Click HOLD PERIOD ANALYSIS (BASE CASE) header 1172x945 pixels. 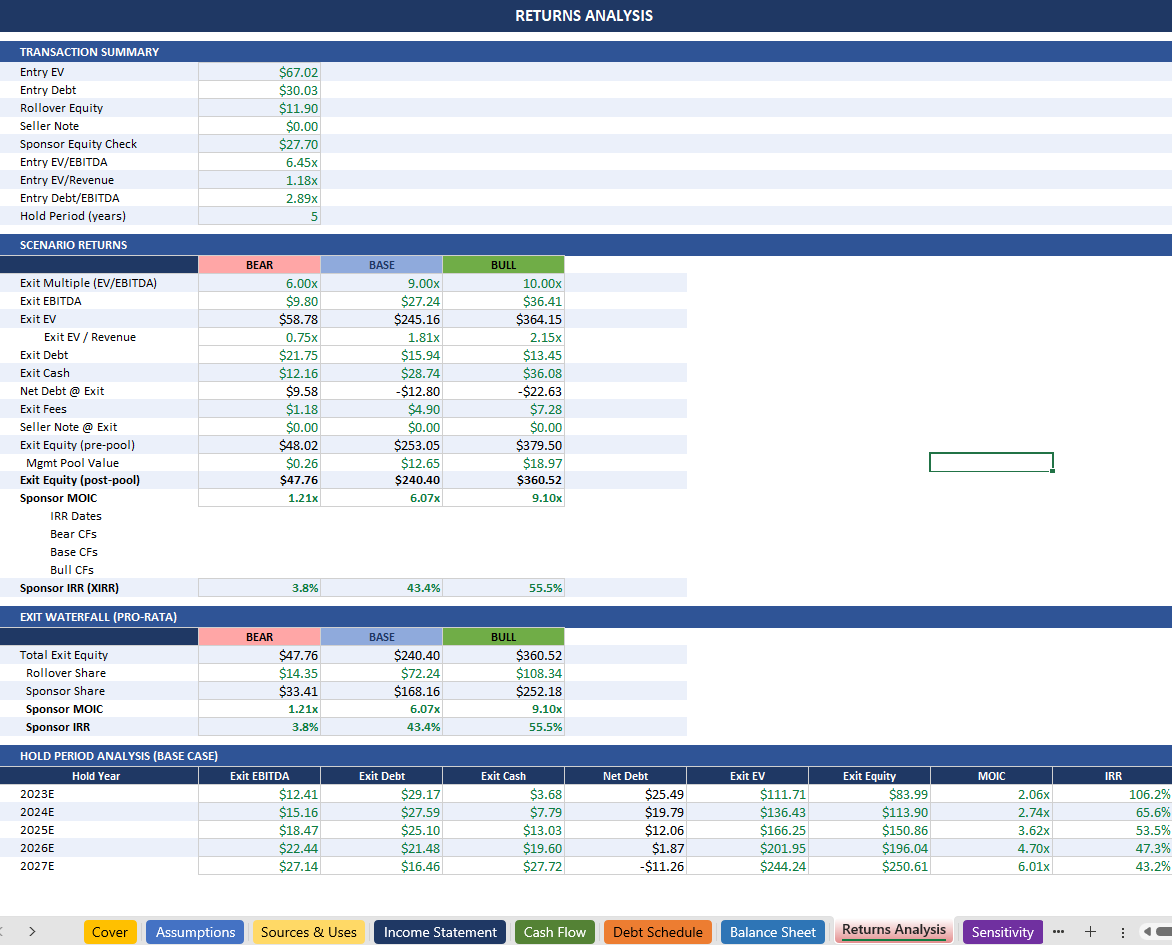pos(586,756)
